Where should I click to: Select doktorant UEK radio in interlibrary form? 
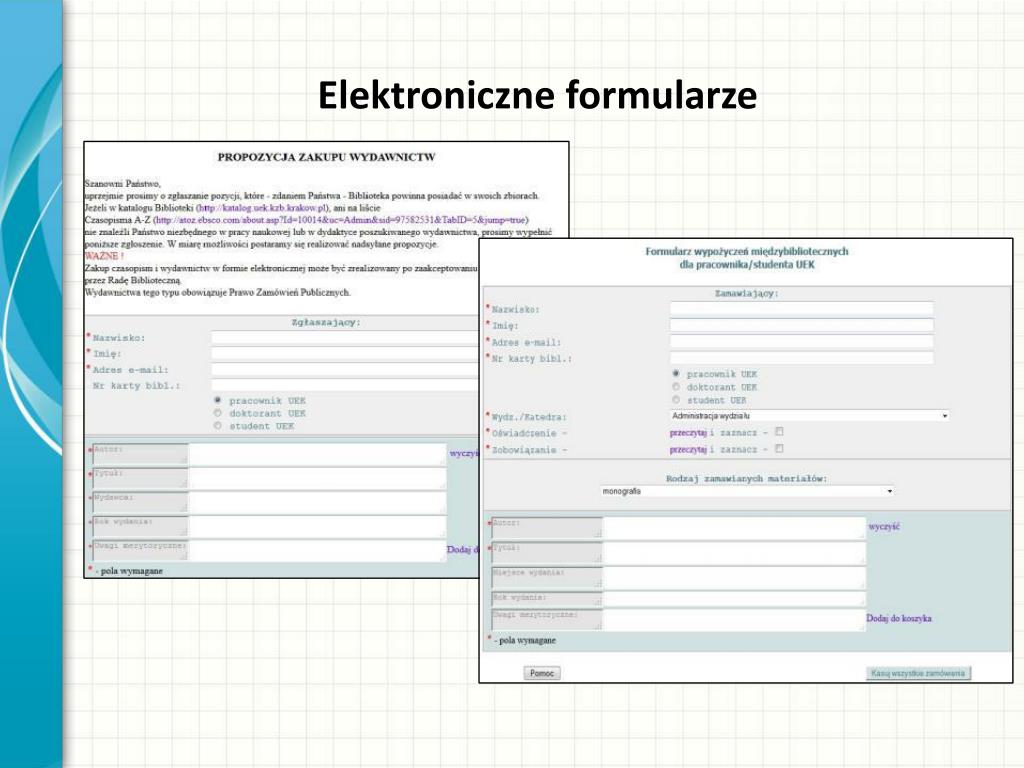[676, 387]
